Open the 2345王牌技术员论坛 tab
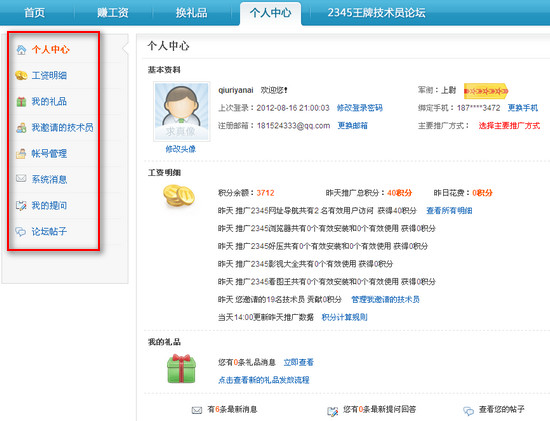Screen dimensions: 550x421 pos(376,13)
